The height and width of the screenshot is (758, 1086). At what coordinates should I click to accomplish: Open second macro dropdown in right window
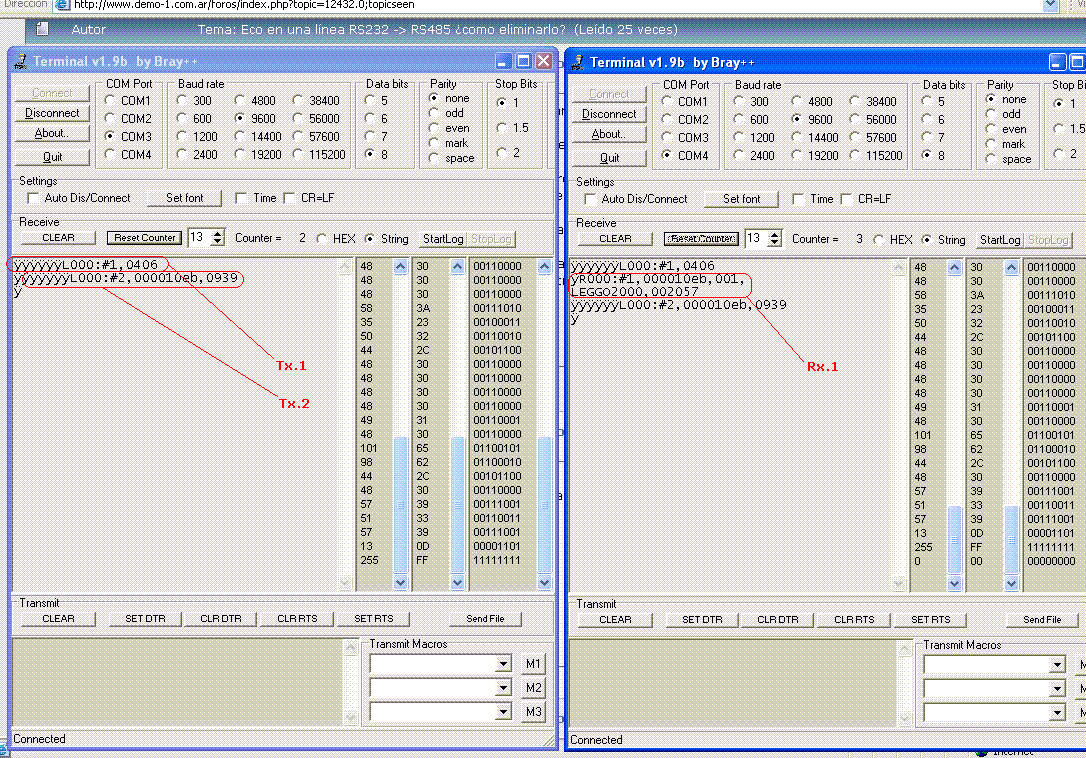(x=1057, y=689)
